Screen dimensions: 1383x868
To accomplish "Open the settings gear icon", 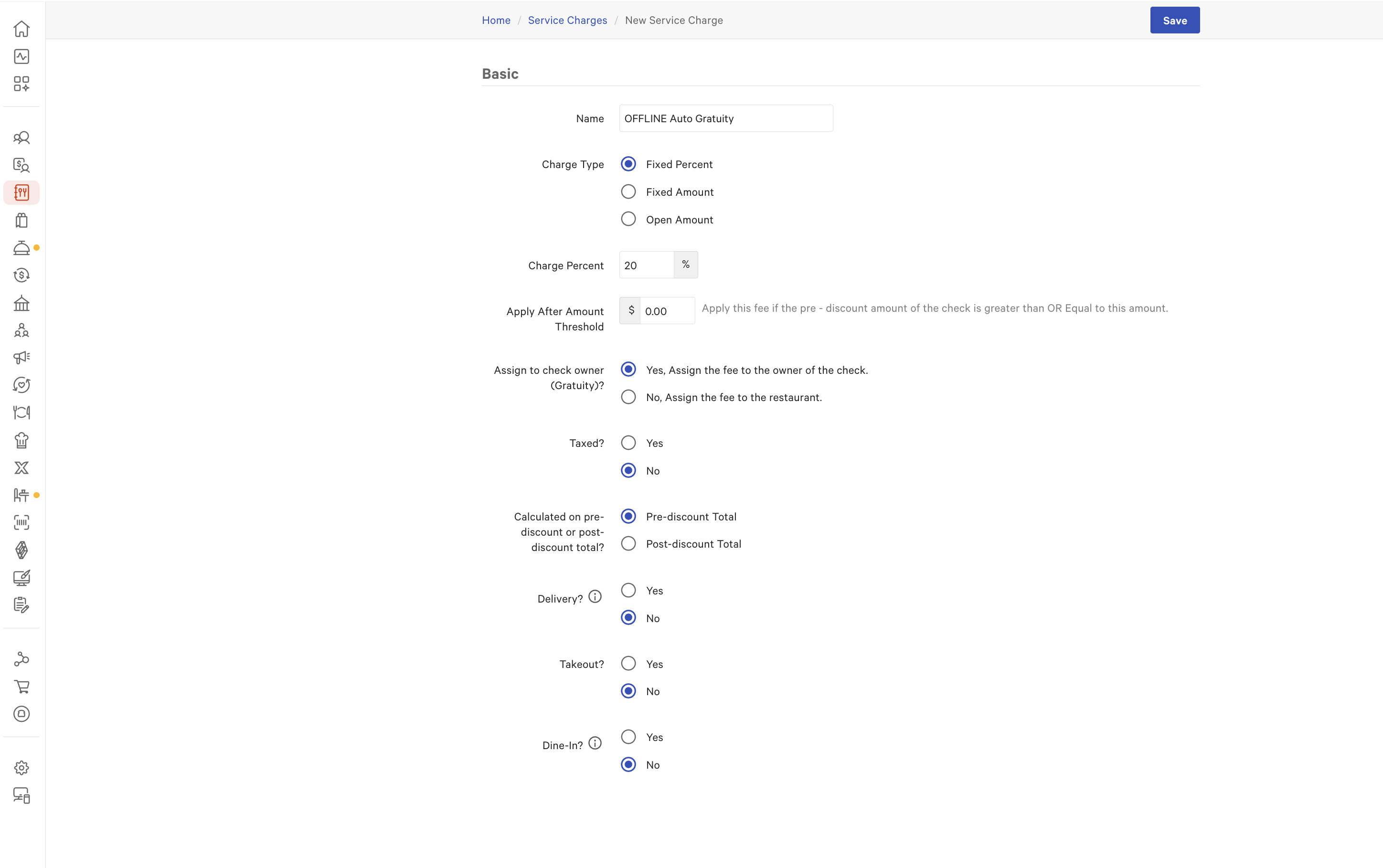I will point(21,768).
